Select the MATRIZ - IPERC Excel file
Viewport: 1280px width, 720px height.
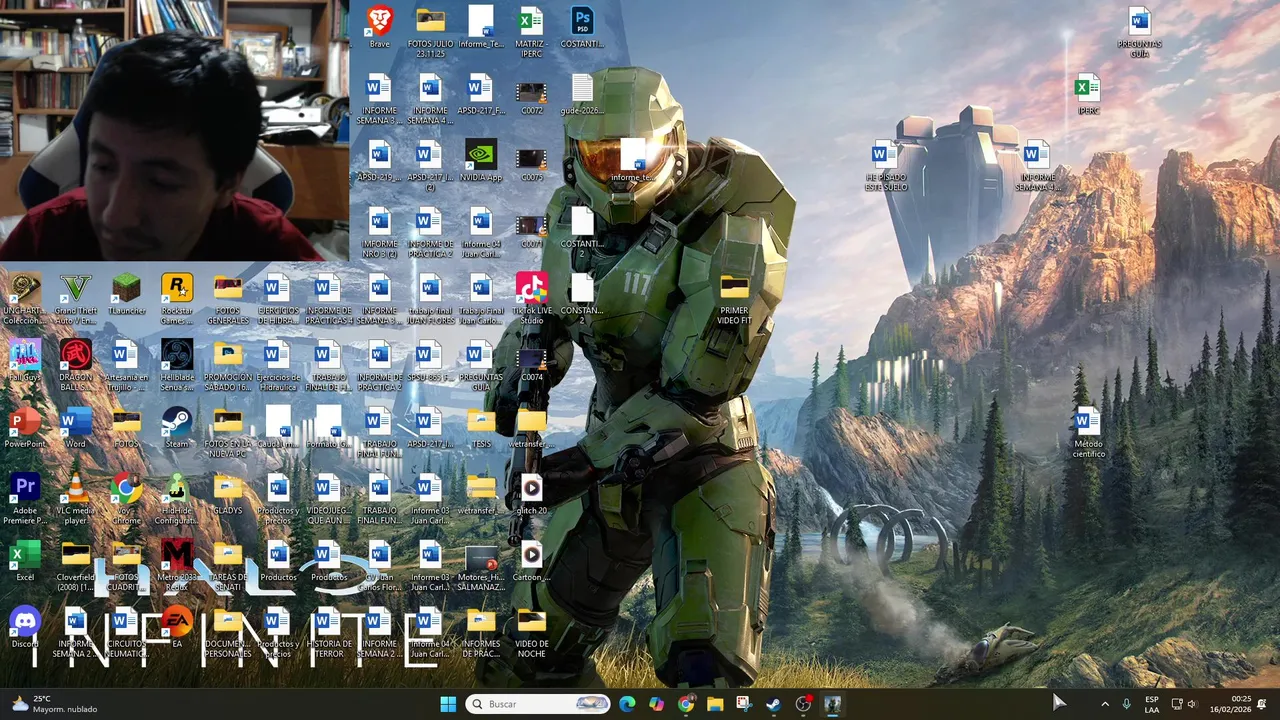pos(531,32)
